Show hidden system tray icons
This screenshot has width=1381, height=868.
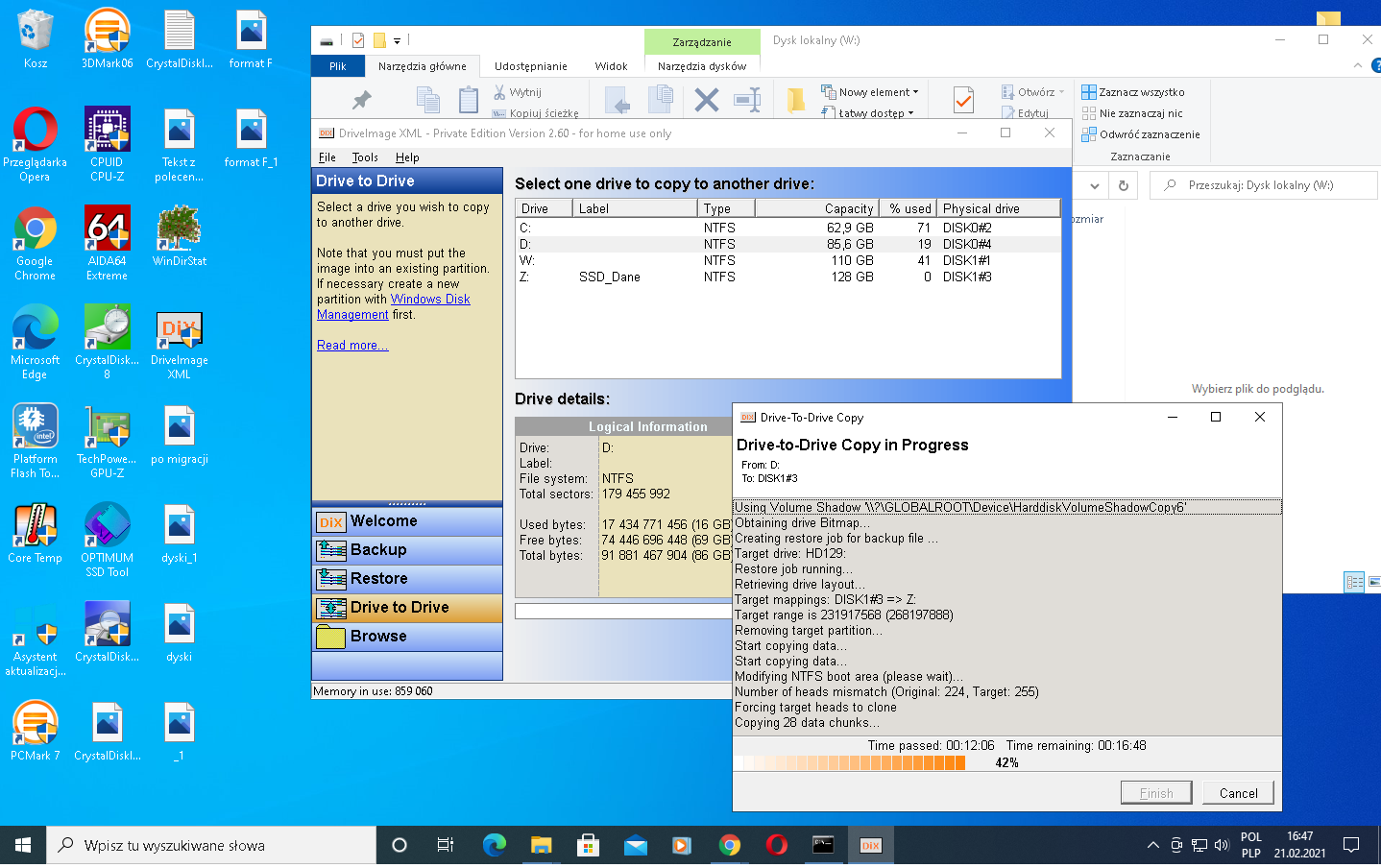pyautogui.click(x=1152, y=845)
